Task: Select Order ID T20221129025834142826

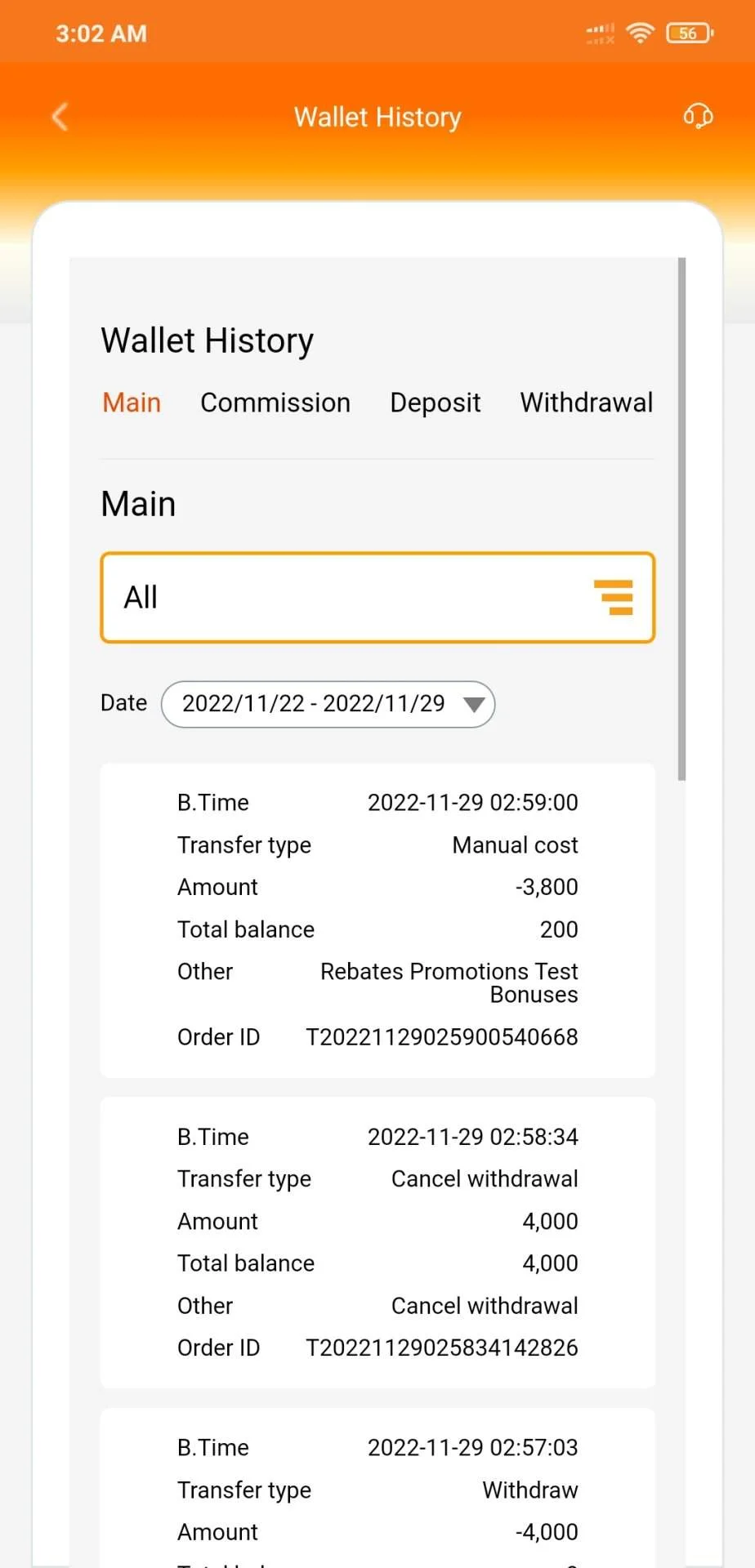Action: (x=442, y=1347)
